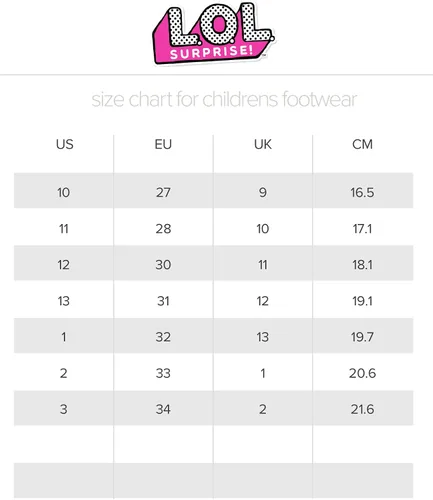Click the size chart for childrens footwear heading
This screenshot has height=500, width=433.
pyautogui.click(x=224, y=99)
